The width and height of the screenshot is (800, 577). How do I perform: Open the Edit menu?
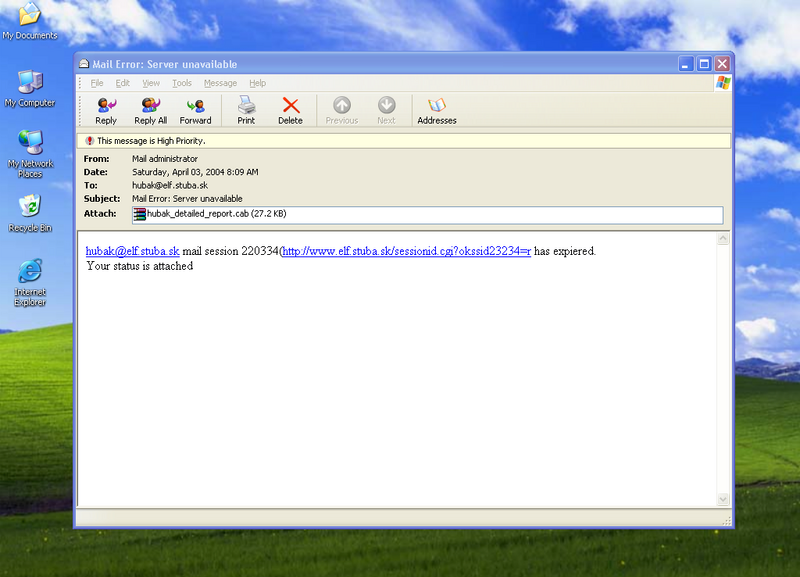tap(122, 83)
